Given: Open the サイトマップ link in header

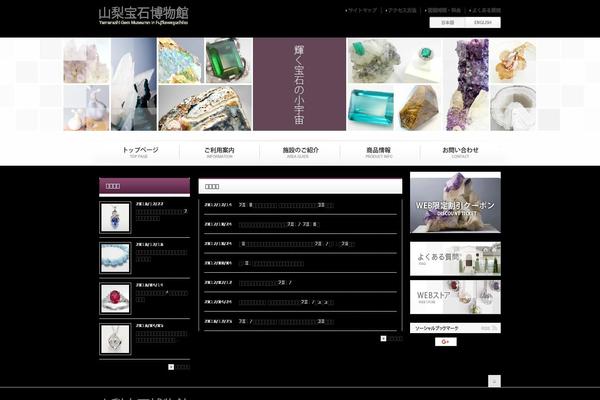Looking at the screenshot, I should click(362, 10).
